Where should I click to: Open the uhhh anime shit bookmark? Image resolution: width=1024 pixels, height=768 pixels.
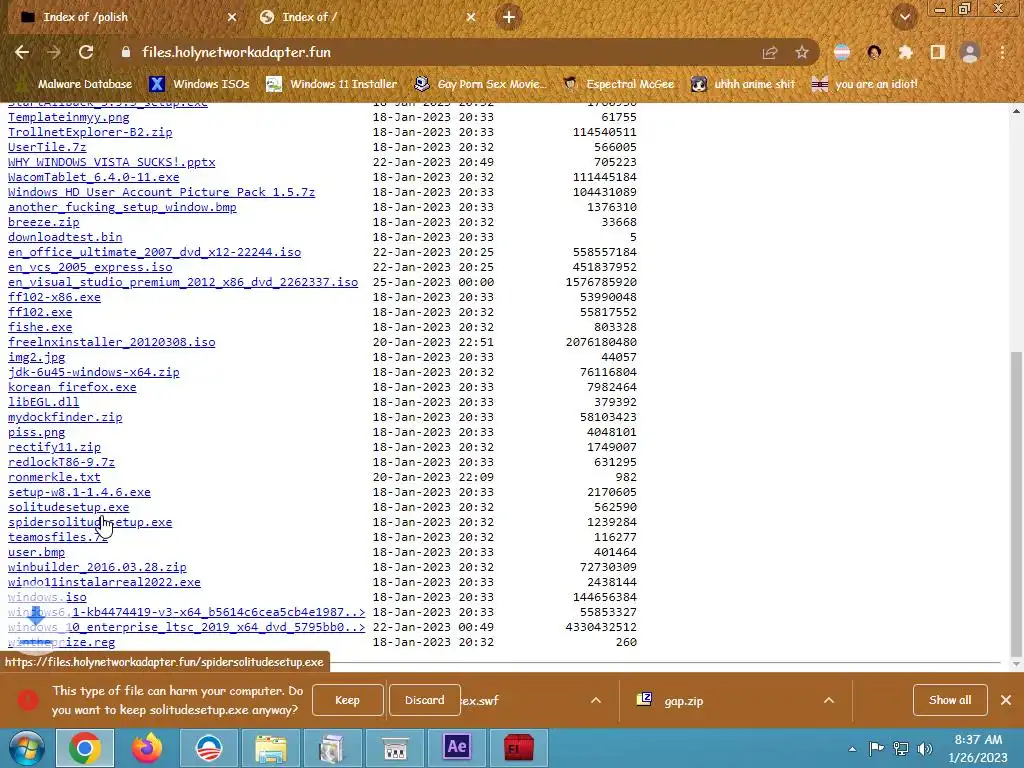click(x=743, y=84)
